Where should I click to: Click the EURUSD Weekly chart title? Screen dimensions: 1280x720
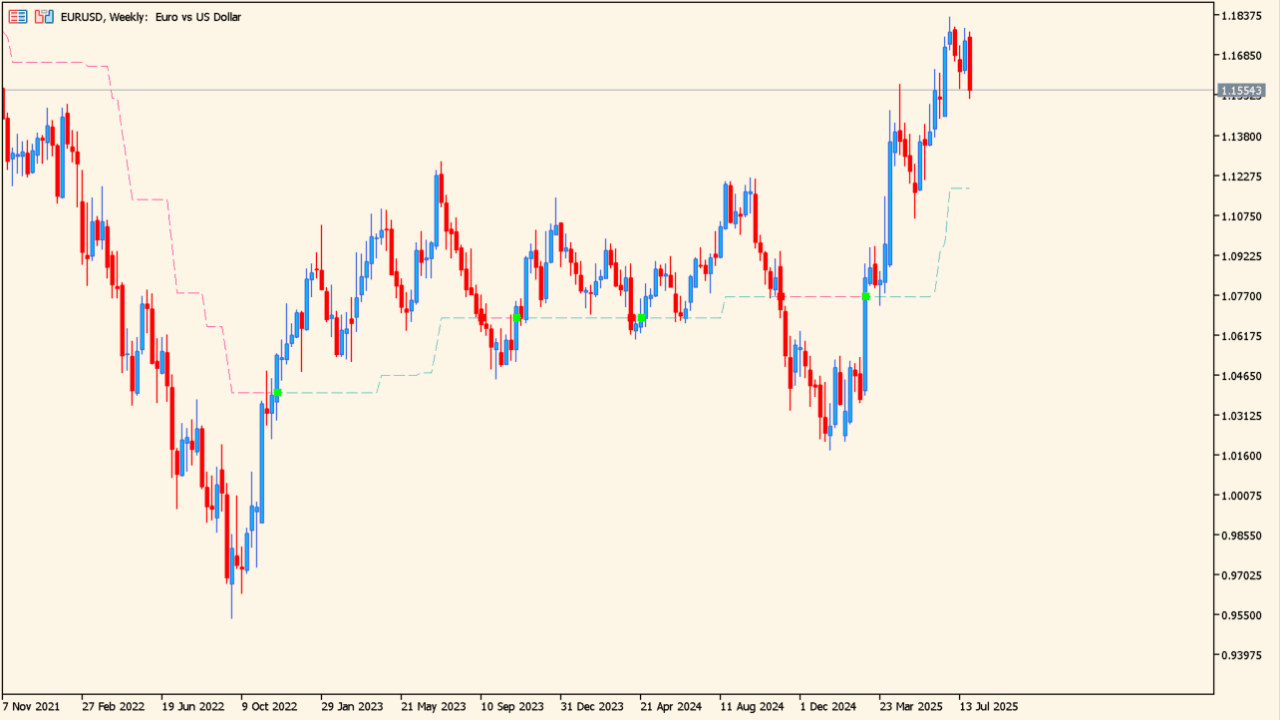[x=150, y=17]
